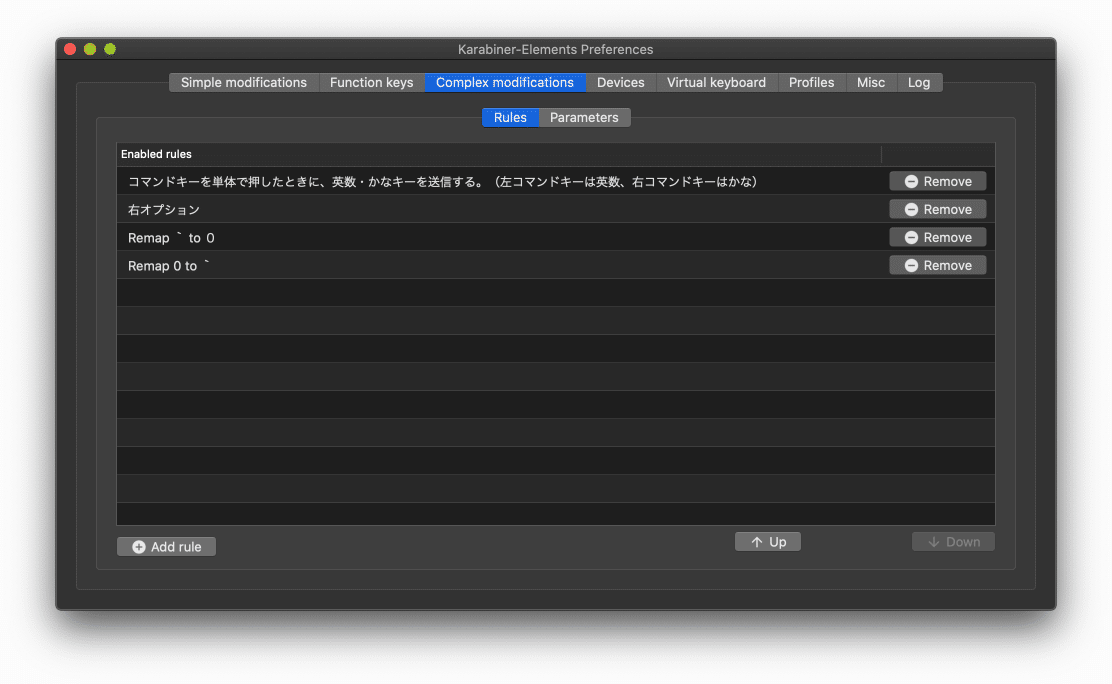This screenshot has height=684, width=1112.
Task: Switch to the Virtual keyboard tab
Action: tap(716, 82)
